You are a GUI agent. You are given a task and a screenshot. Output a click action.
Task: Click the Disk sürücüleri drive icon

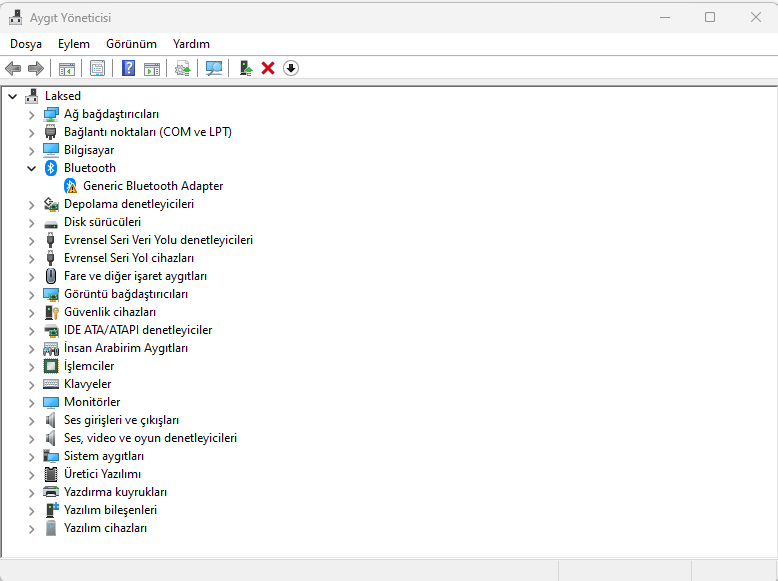click(51, 223)
